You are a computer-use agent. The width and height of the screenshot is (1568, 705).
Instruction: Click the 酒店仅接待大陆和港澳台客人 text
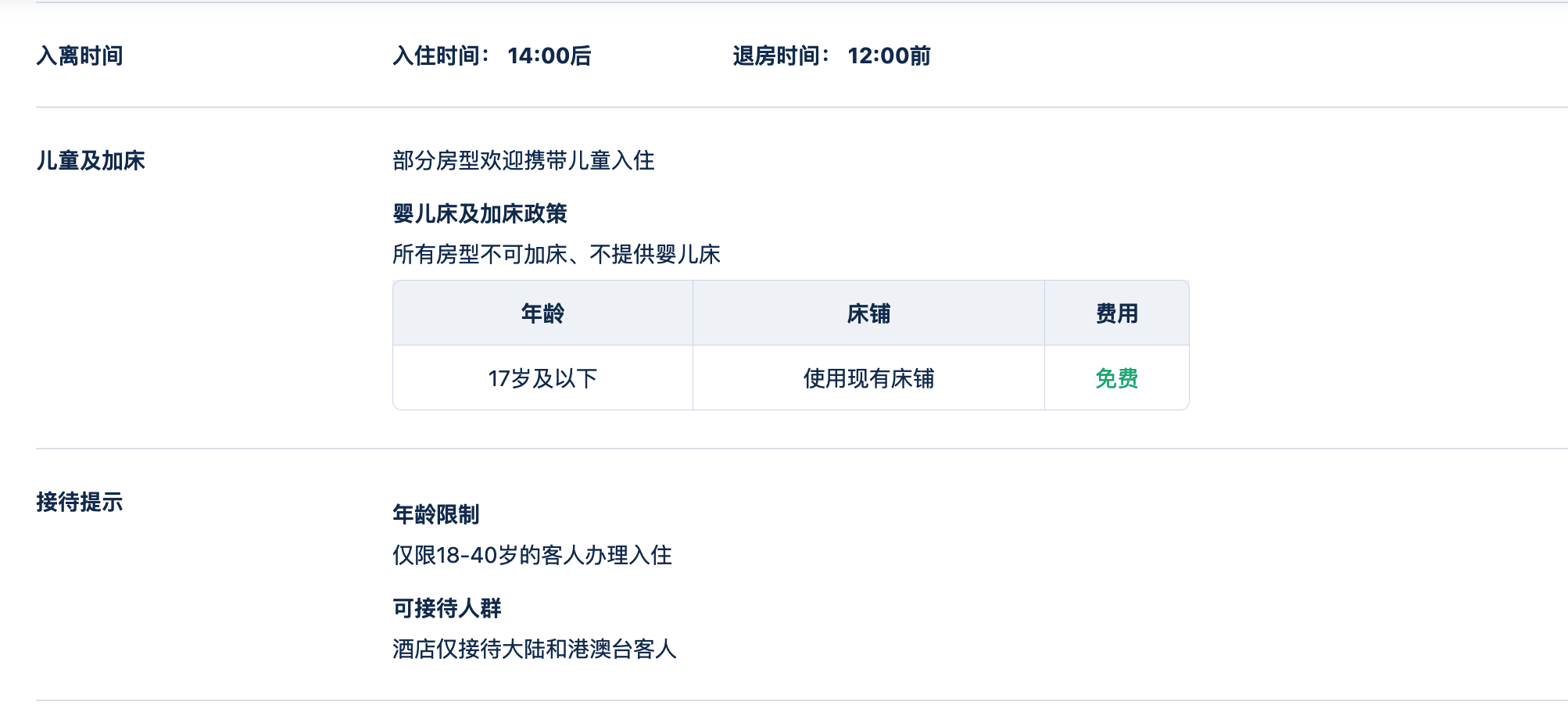tap(535, 650)
